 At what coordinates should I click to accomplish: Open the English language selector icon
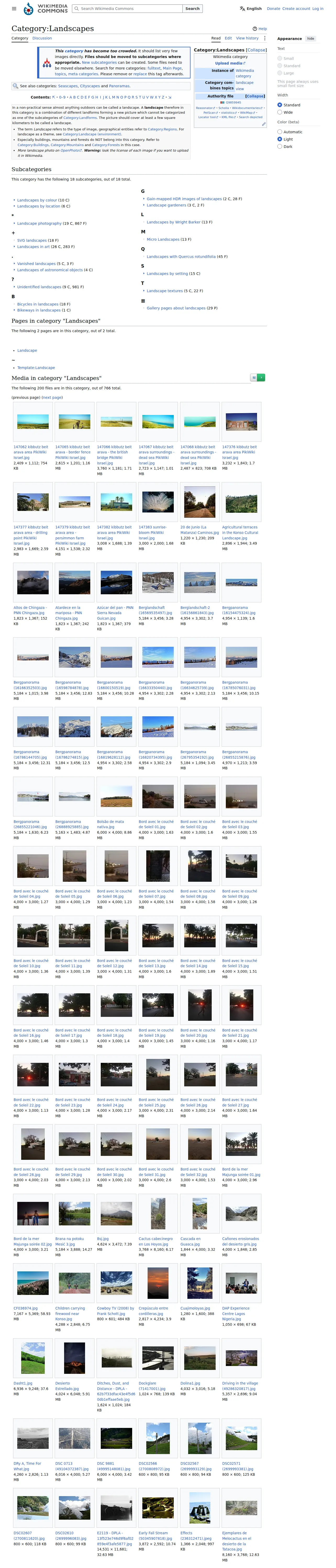[x=243, y=9]
